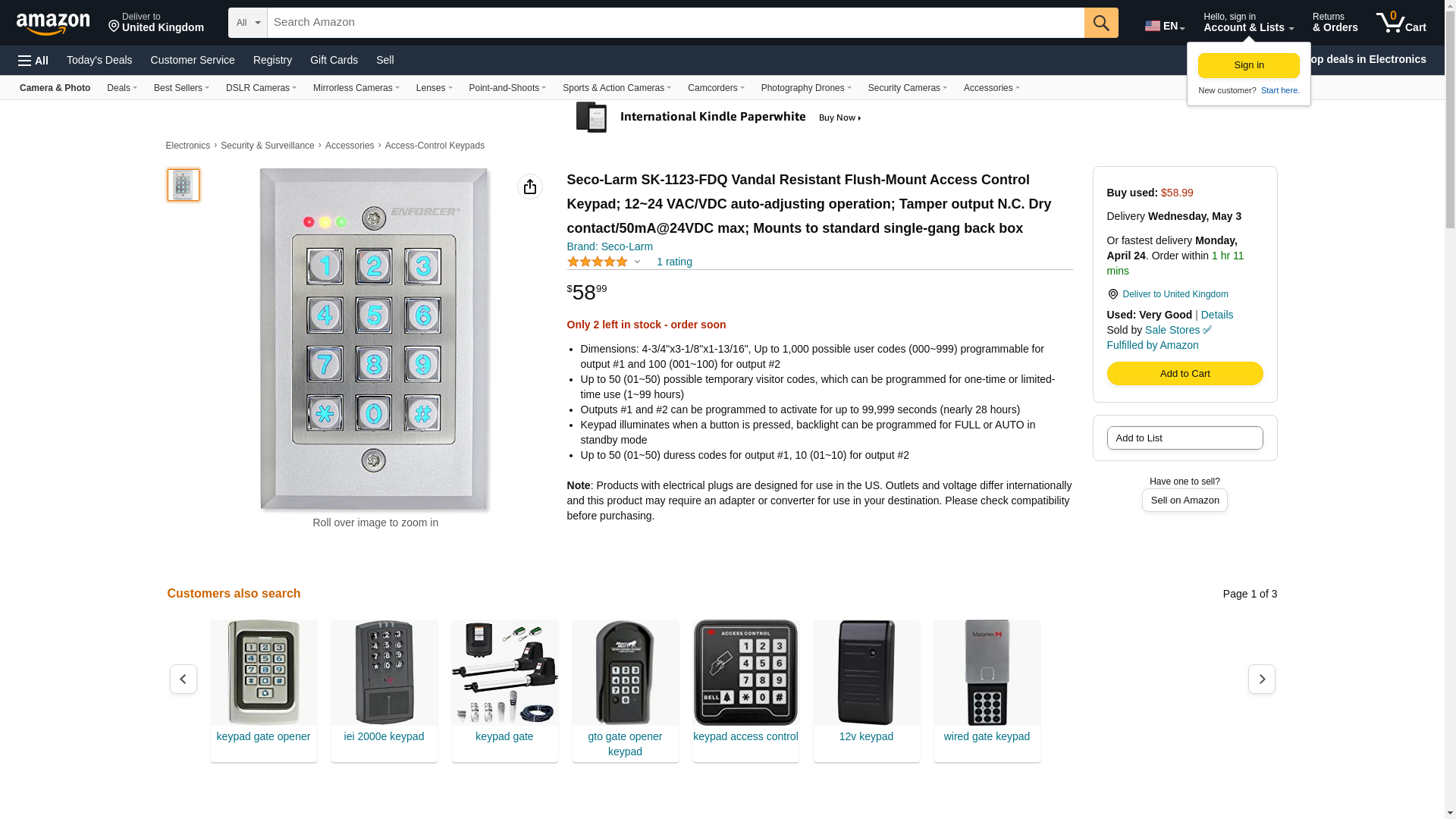Open the Brand: Seco-Larm link
The width and height of the screenshot is (1456, 819).
(610, 246)
